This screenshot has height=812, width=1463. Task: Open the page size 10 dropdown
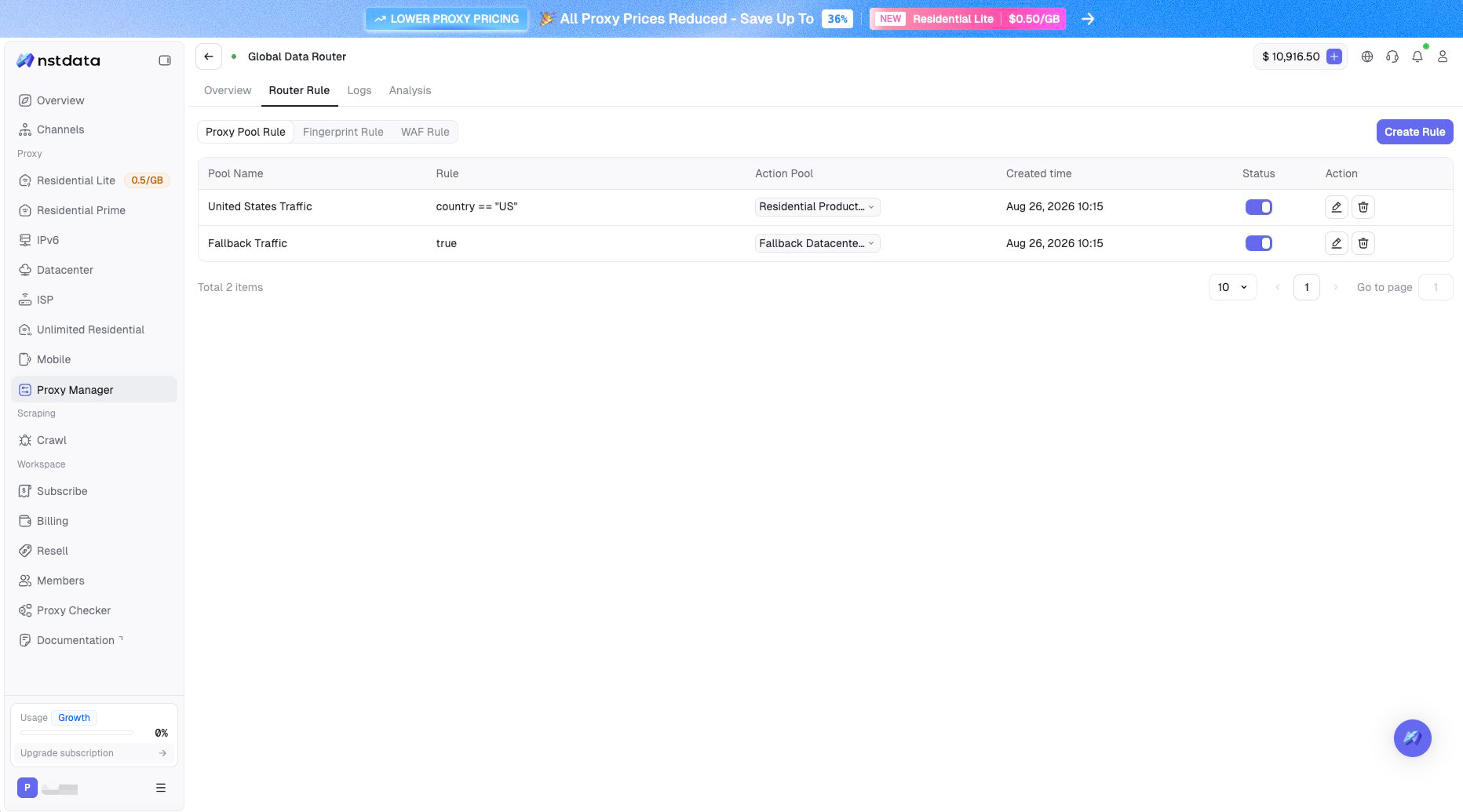click(1232, 287)
